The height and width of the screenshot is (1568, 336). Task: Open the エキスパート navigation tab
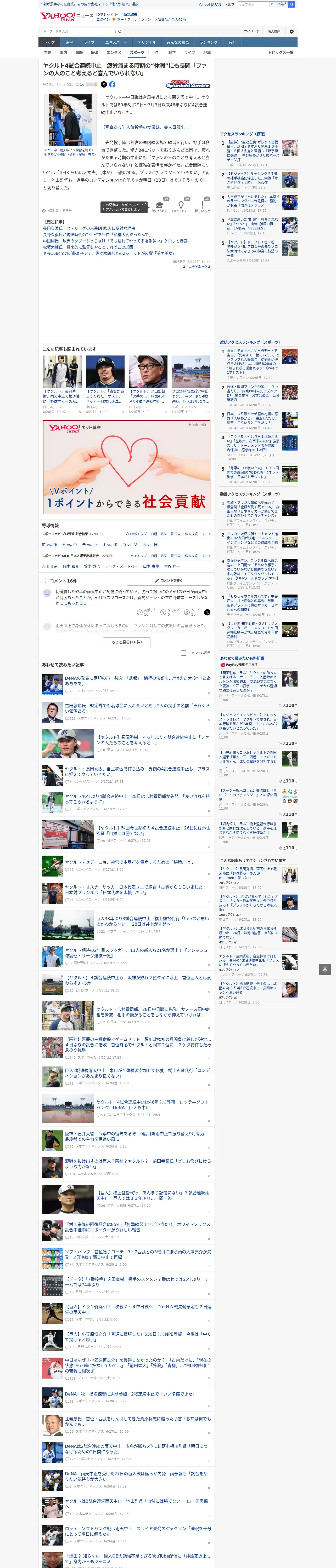(x=116, y=43)
